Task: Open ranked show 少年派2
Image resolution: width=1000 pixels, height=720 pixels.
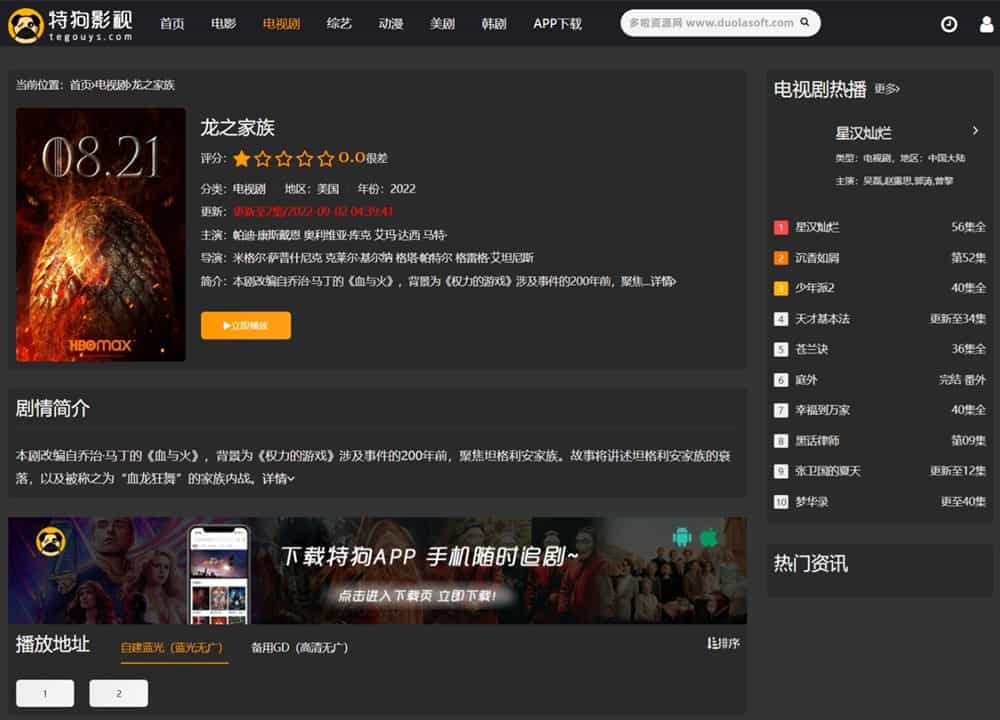Action: [x=814, y=288]
